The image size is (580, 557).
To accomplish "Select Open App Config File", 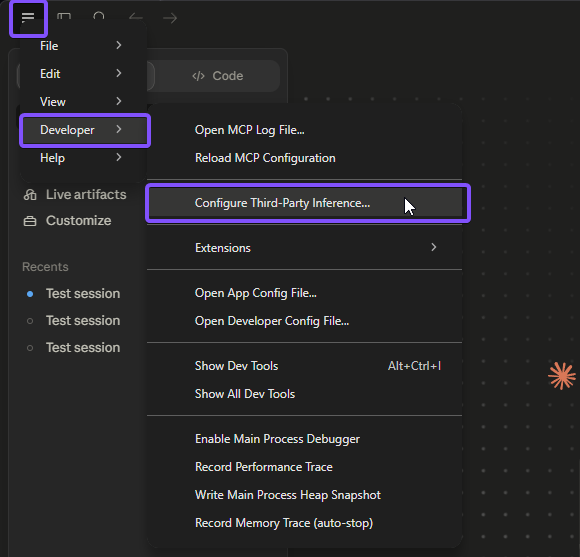I will pyautogui.click(x=304, y=293).
